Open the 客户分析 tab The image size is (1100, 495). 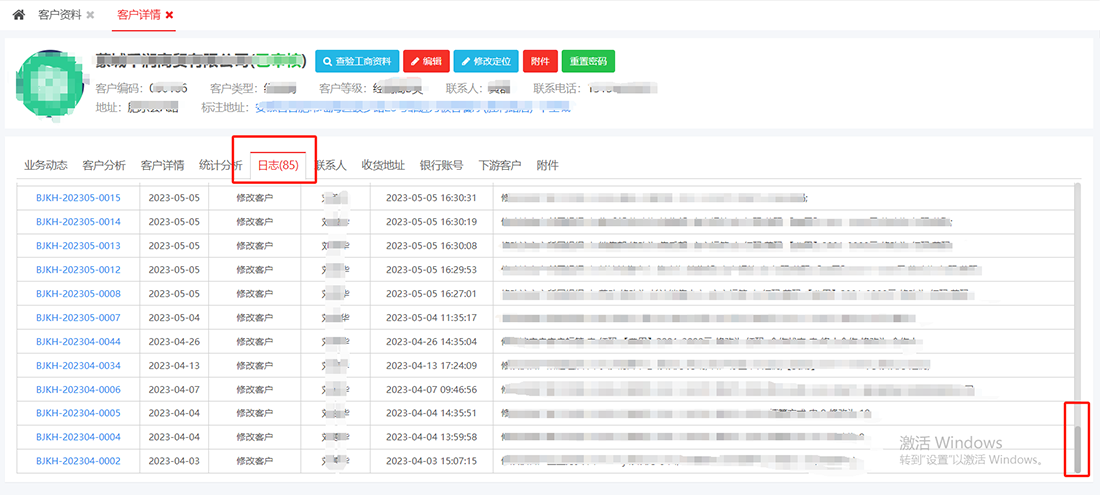tap(104, 165)
